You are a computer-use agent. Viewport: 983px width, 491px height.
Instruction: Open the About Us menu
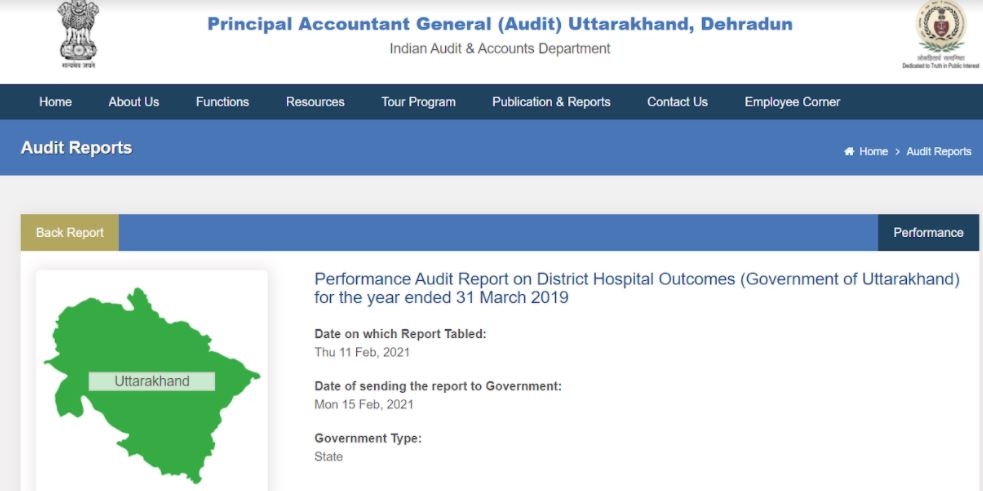point(134,102)
